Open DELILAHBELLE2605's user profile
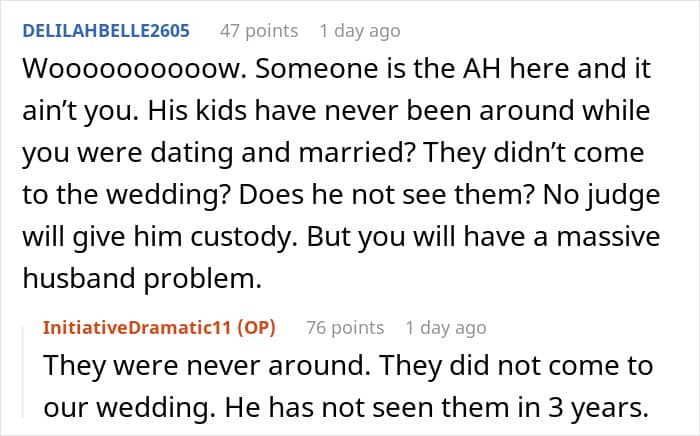The image size is (700, 436). pos(103,31)
